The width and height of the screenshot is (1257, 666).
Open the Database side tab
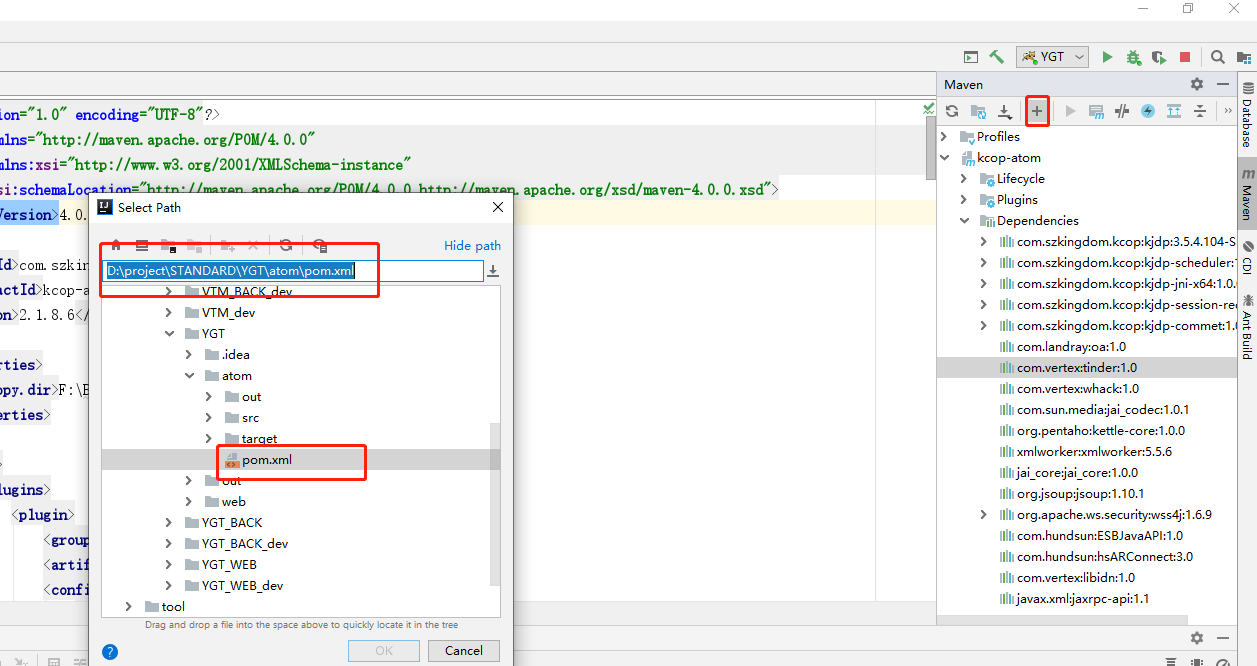(x=1247, y=113)
